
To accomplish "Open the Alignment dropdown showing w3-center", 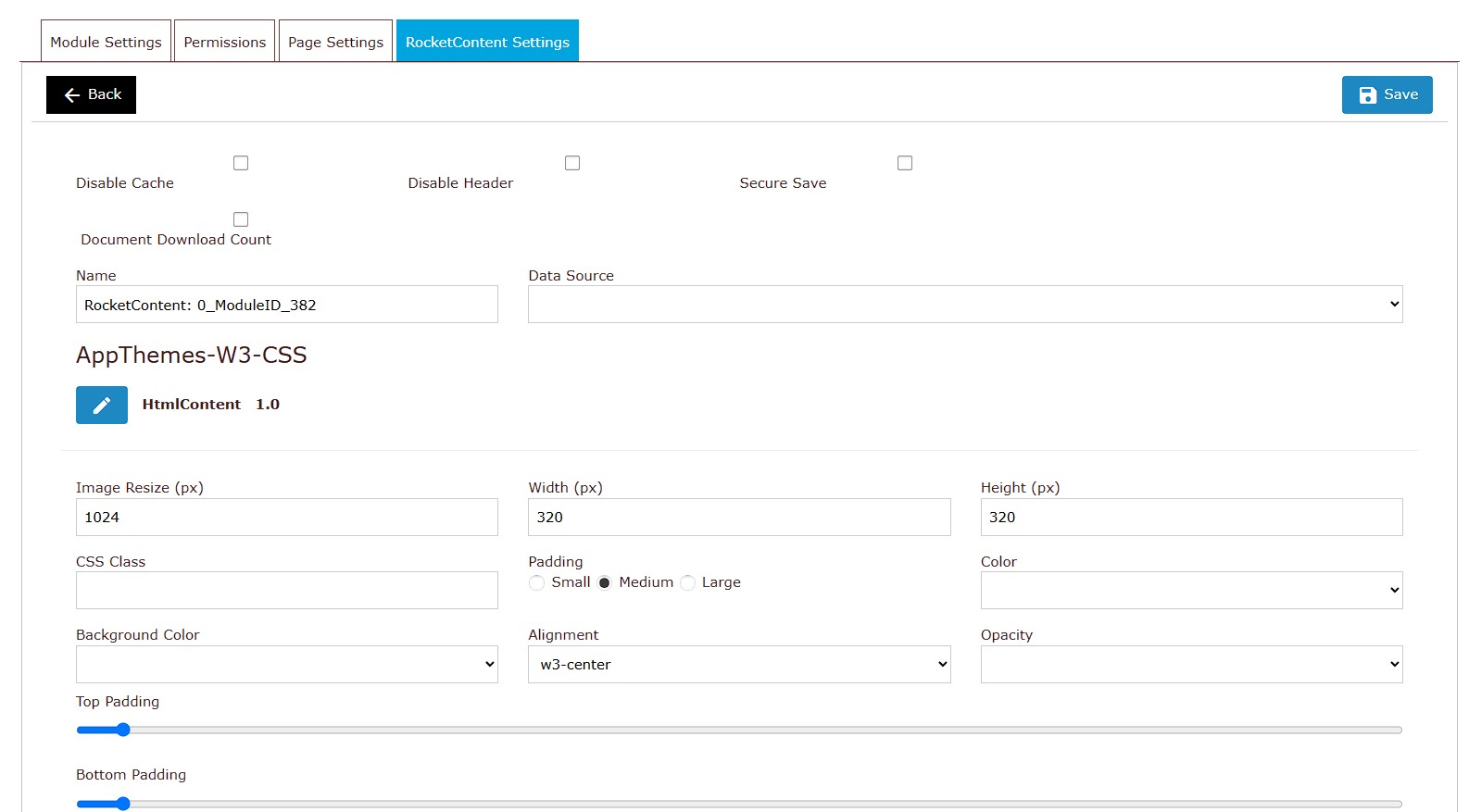I will 739,665.
